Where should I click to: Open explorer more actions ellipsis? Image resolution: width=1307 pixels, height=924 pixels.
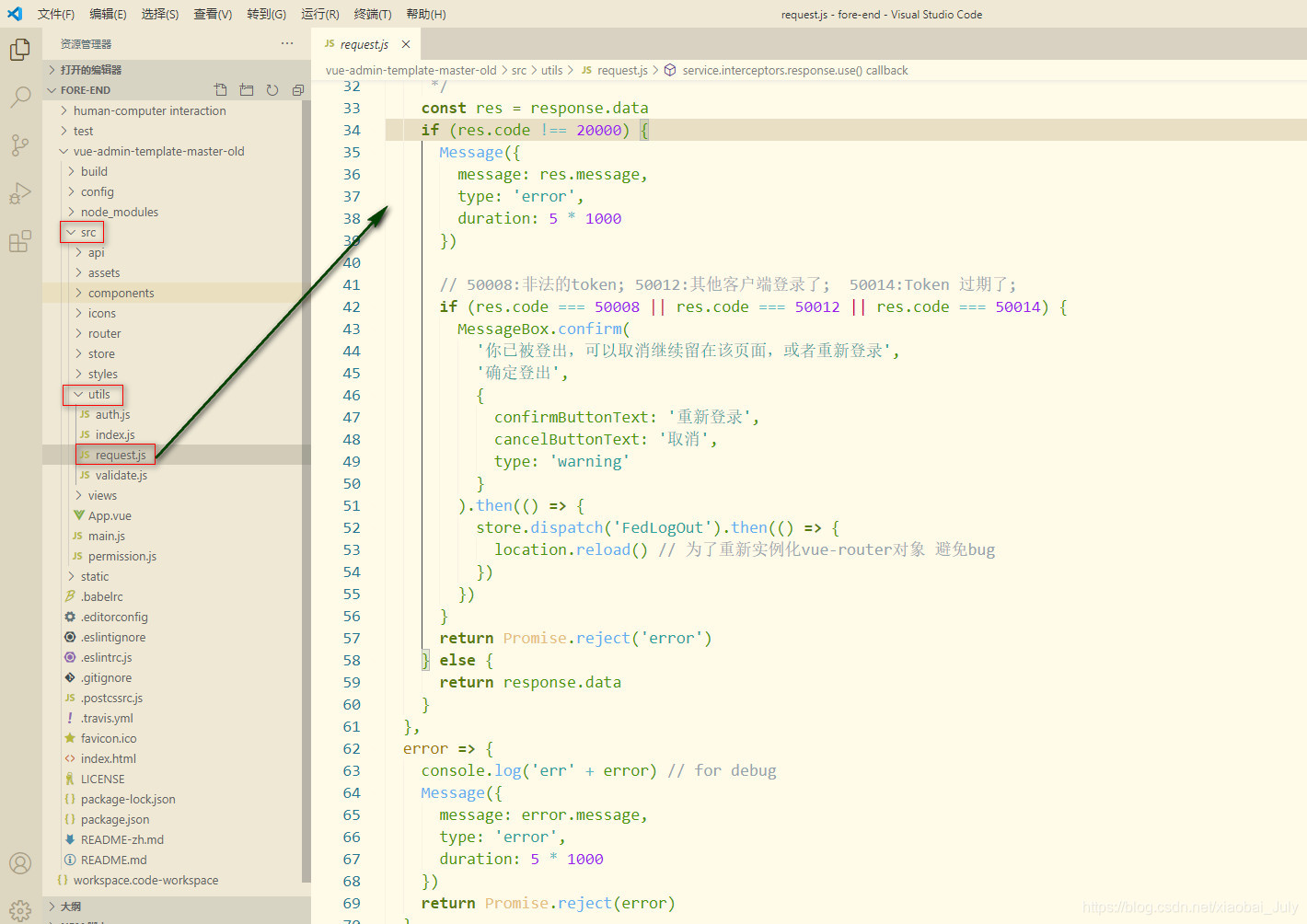pyautogui.click(x=287, y=43)
